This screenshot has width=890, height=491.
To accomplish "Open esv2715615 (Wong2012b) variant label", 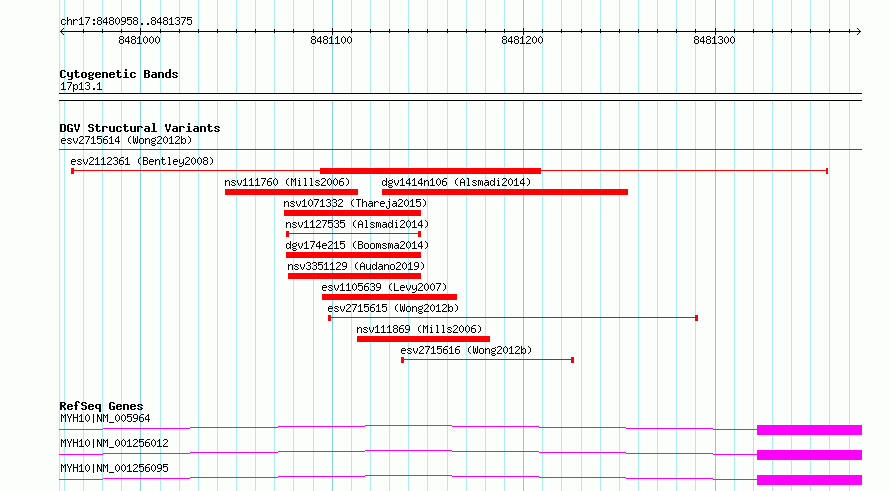I will point(393,308).
